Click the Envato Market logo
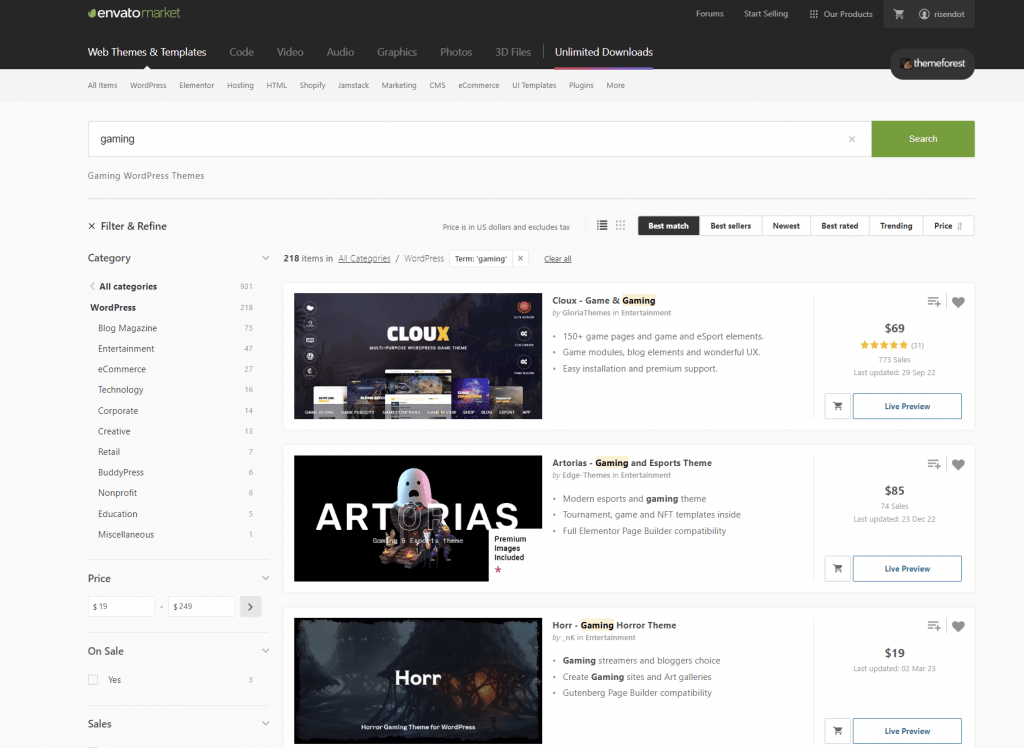 coord(134,13)
